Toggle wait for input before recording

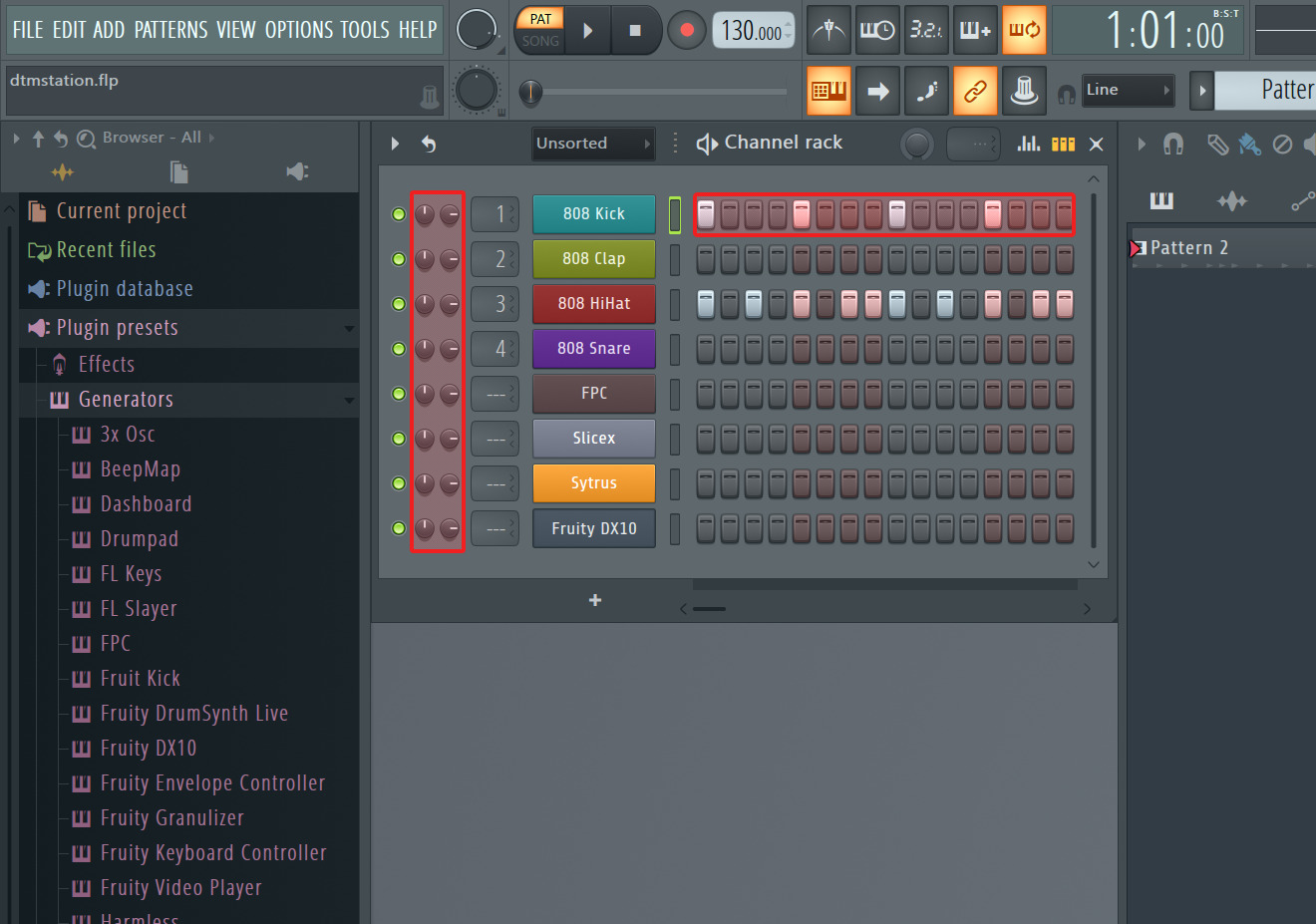pyautogui.click(x=877, y=30)
